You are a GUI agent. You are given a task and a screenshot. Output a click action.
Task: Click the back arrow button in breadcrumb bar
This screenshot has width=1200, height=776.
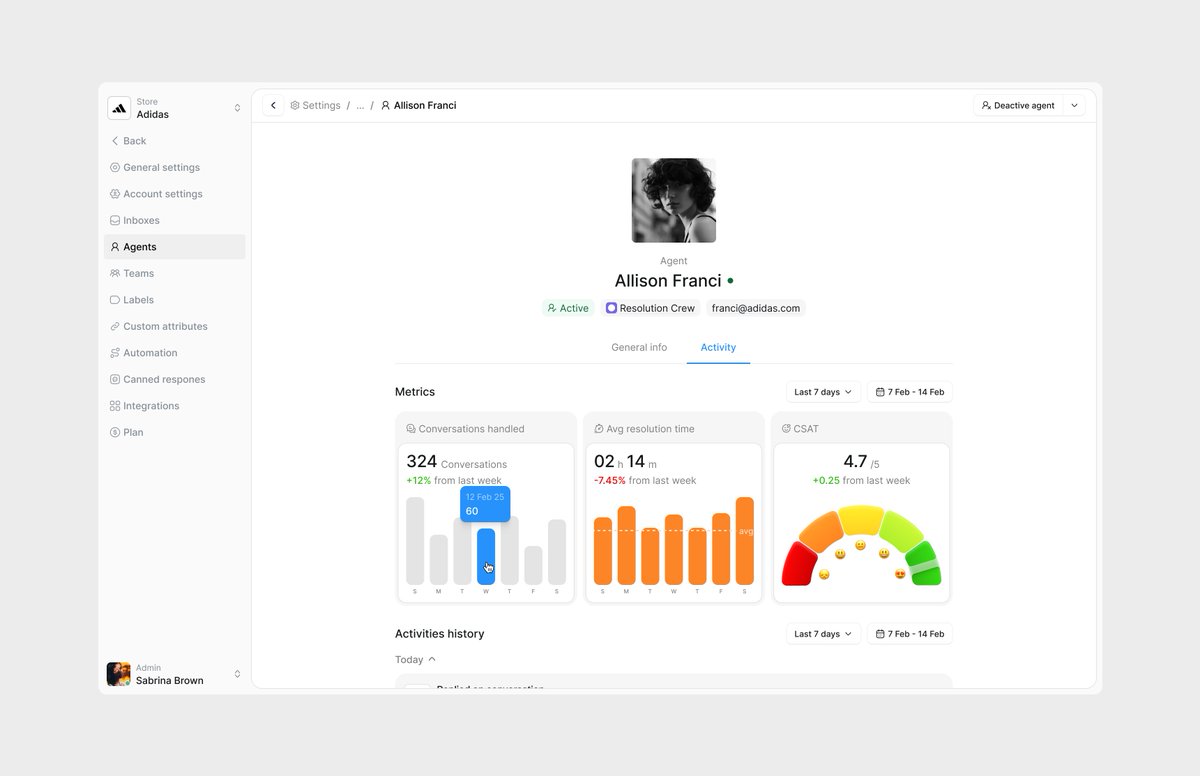(x=273, y=105)
